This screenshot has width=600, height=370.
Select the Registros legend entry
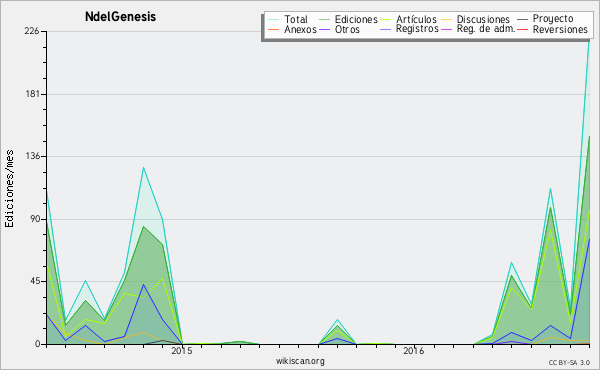pyautogui.click(x=417, y=29)
